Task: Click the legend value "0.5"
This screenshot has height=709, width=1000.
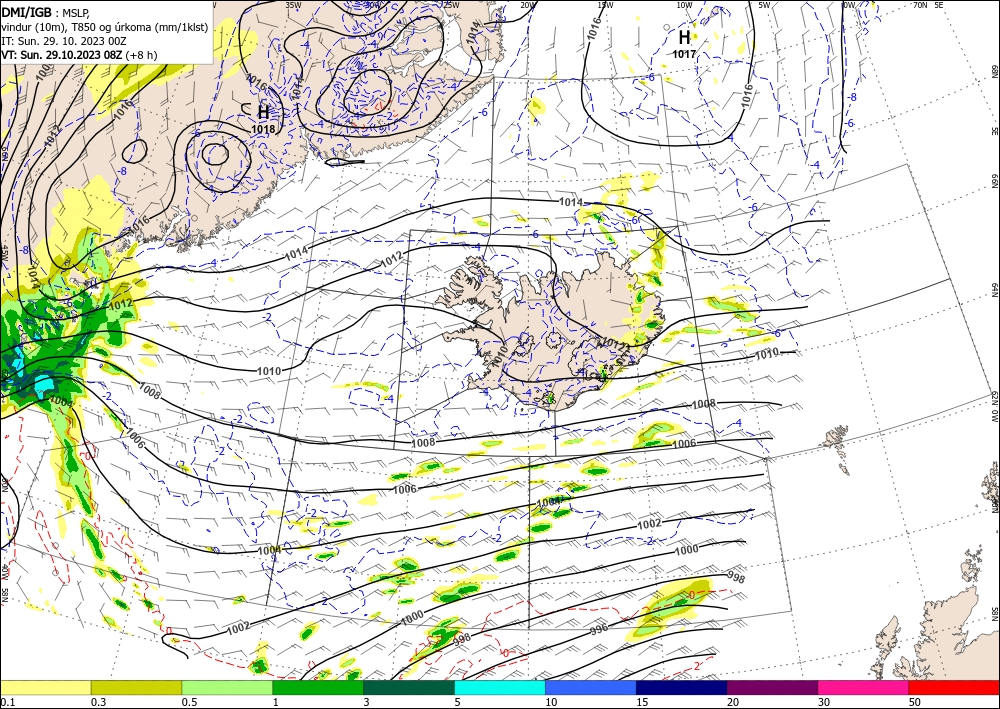Action: pyautogui.click(x=189, y=702)
